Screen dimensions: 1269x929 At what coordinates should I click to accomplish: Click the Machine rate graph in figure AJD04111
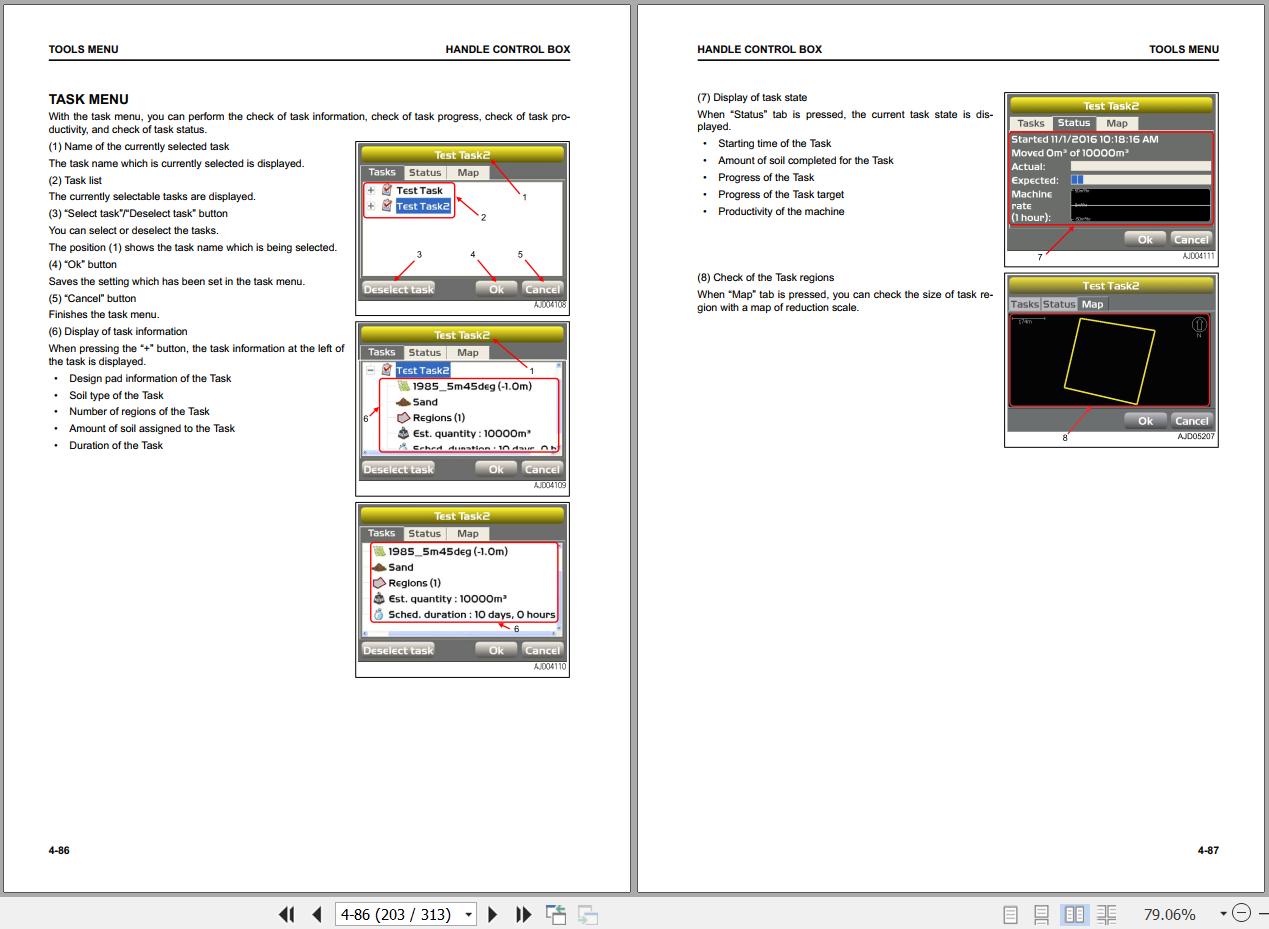pos(1140,205)
